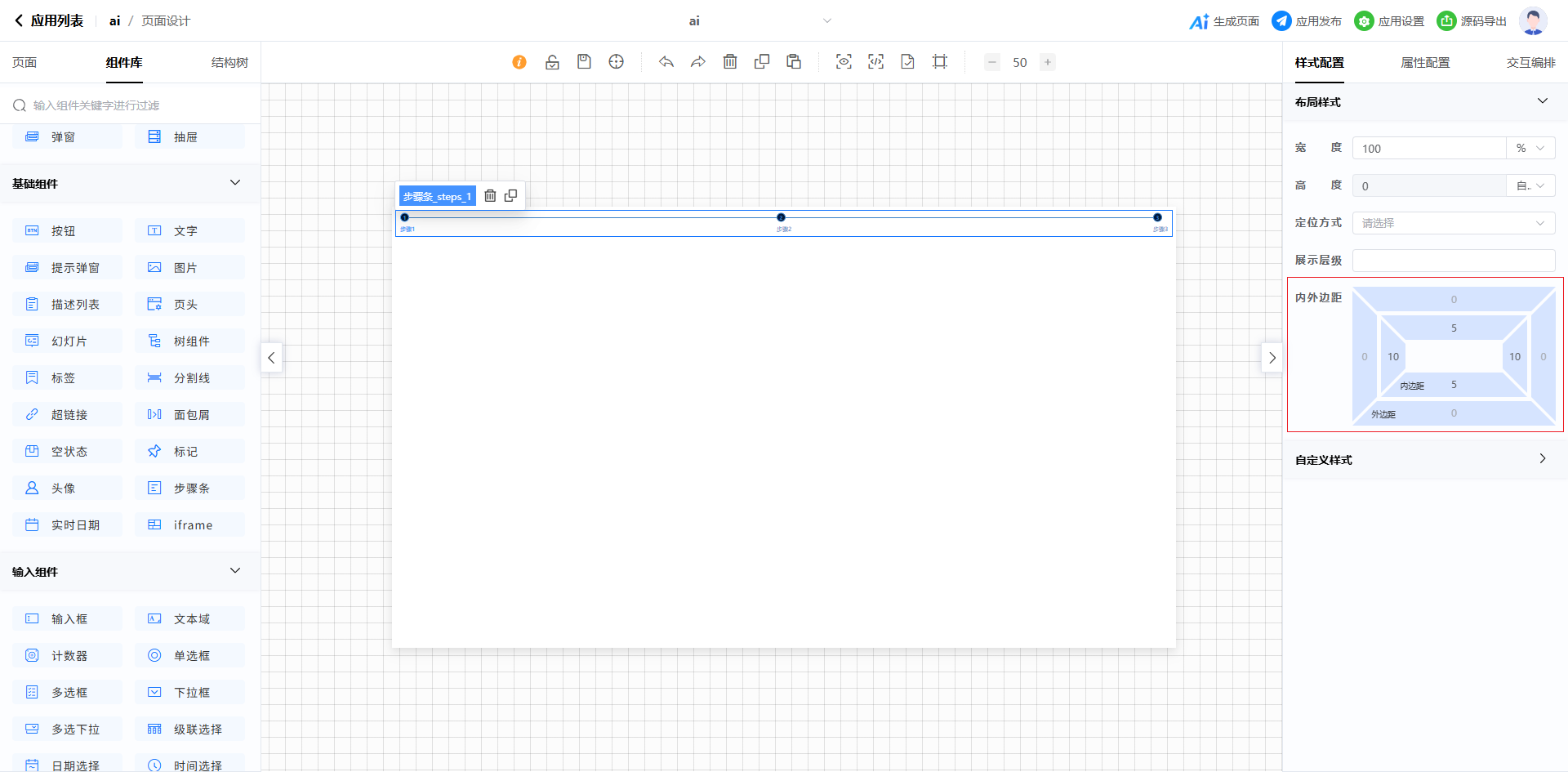1568x772 pixels.
Task: Collapse the right panel with the arrow
Action: [x=1272, y=358]
